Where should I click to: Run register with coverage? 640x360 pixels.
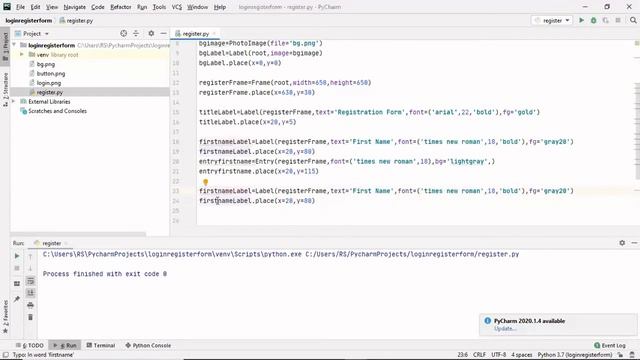coord(606,20)
